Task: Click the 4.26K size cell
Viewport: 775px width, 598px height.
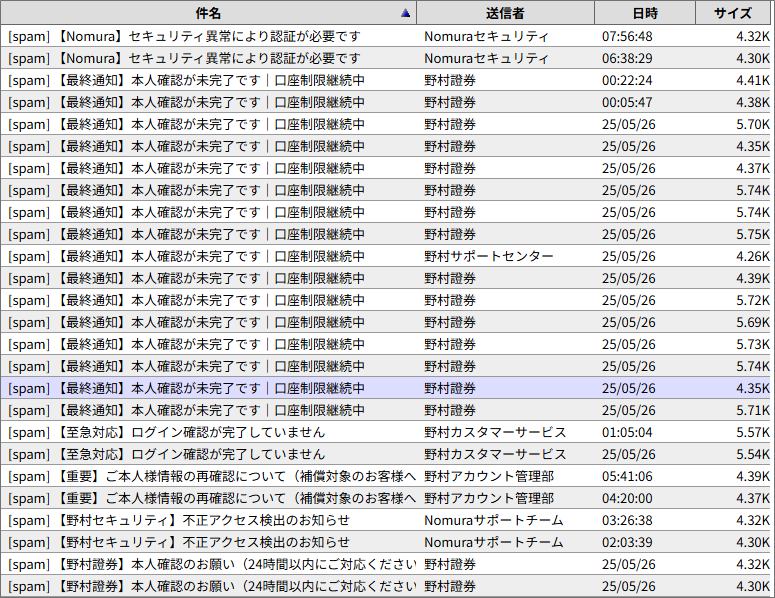Action: click(753, 256)
